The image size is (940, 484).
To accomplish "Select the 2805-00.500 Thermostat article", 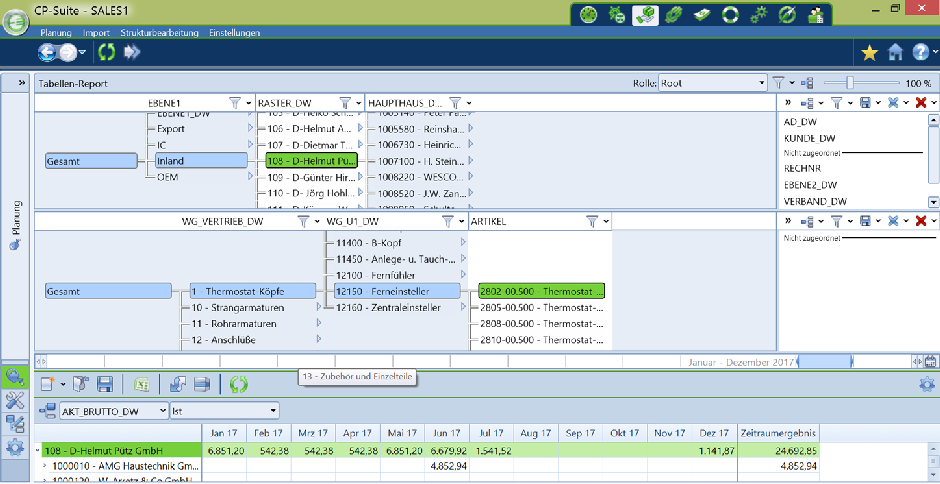I will [x=542, y=308].
